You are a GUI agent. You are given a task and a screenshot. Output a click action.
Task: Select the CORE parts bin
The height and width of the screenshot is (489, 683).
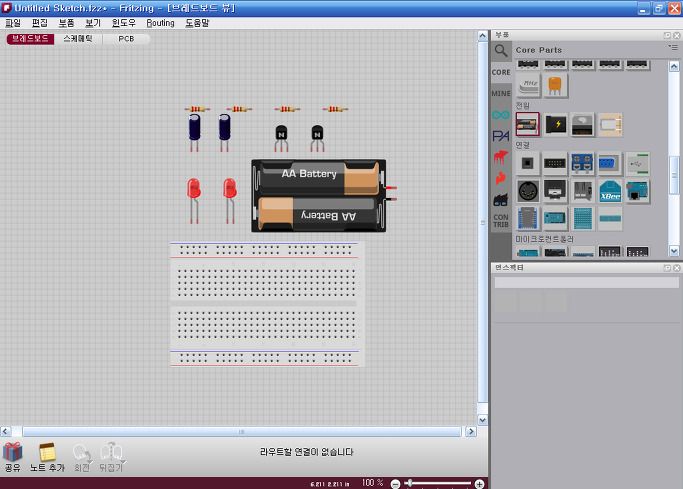point(501,72)
